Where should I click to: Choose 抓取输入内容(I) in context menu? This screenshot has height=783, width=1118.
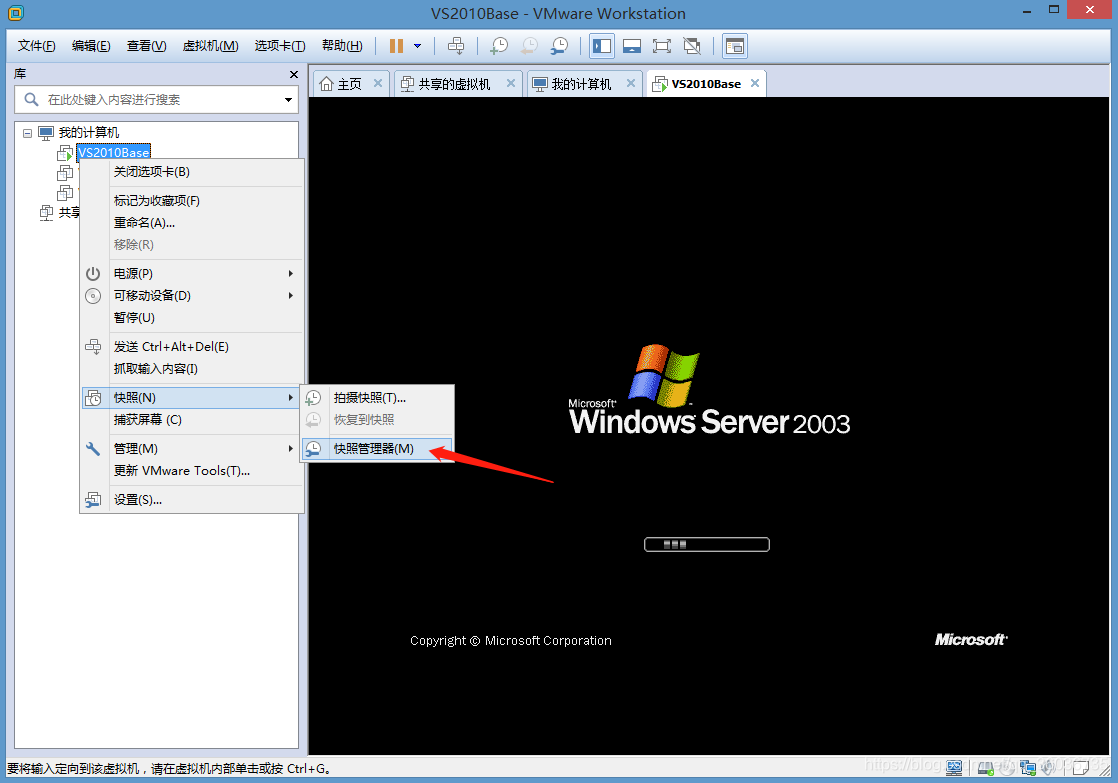[192, 369]
